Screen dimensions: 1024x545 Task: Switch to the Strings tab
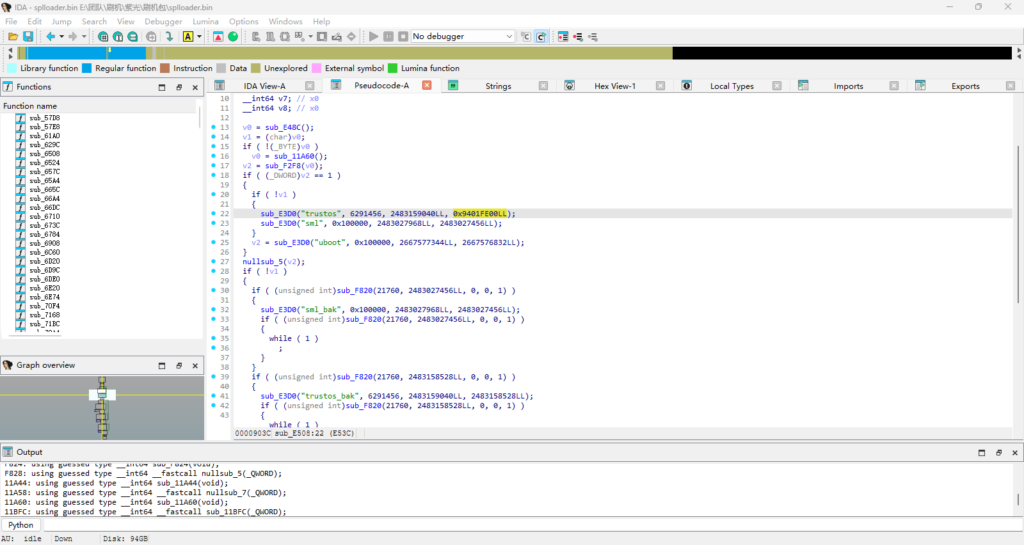pos(498,86)
